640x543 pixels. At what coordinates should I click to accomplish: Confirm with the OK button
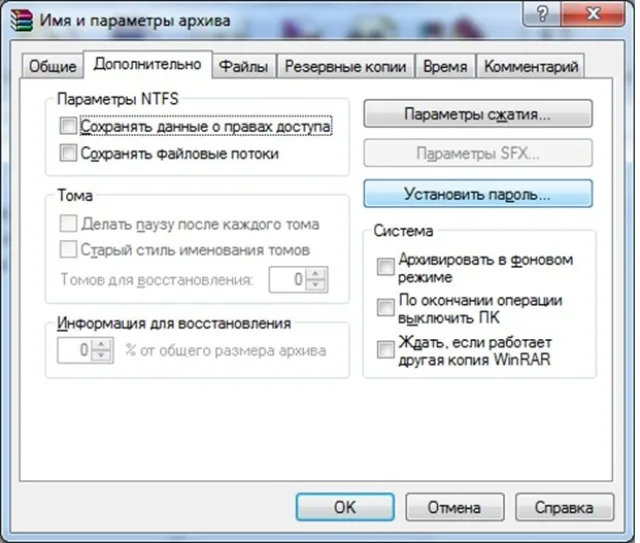tap(345, 507)
